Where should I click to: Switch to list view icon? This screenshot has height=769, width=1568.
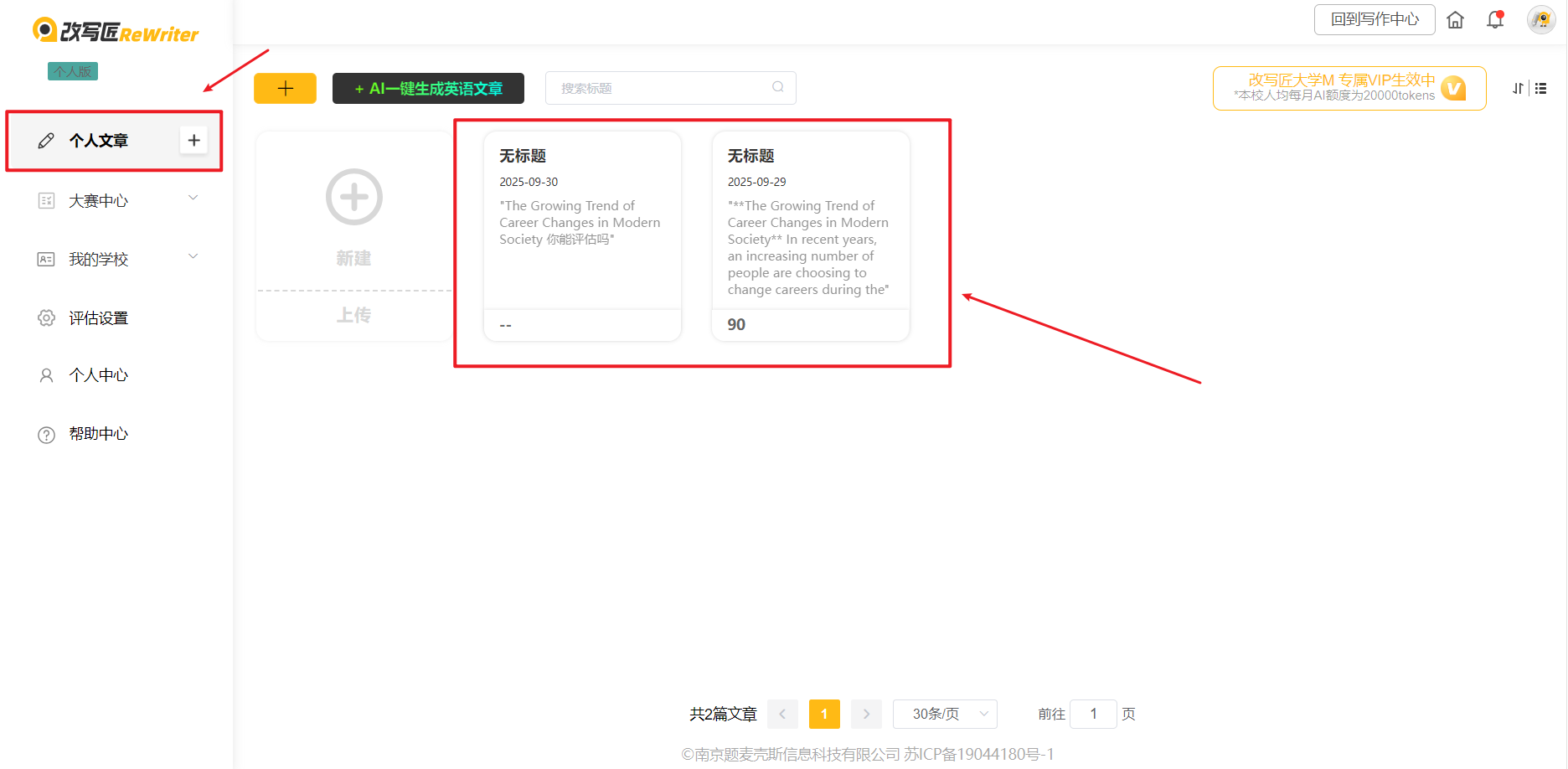coord(1541,89)
